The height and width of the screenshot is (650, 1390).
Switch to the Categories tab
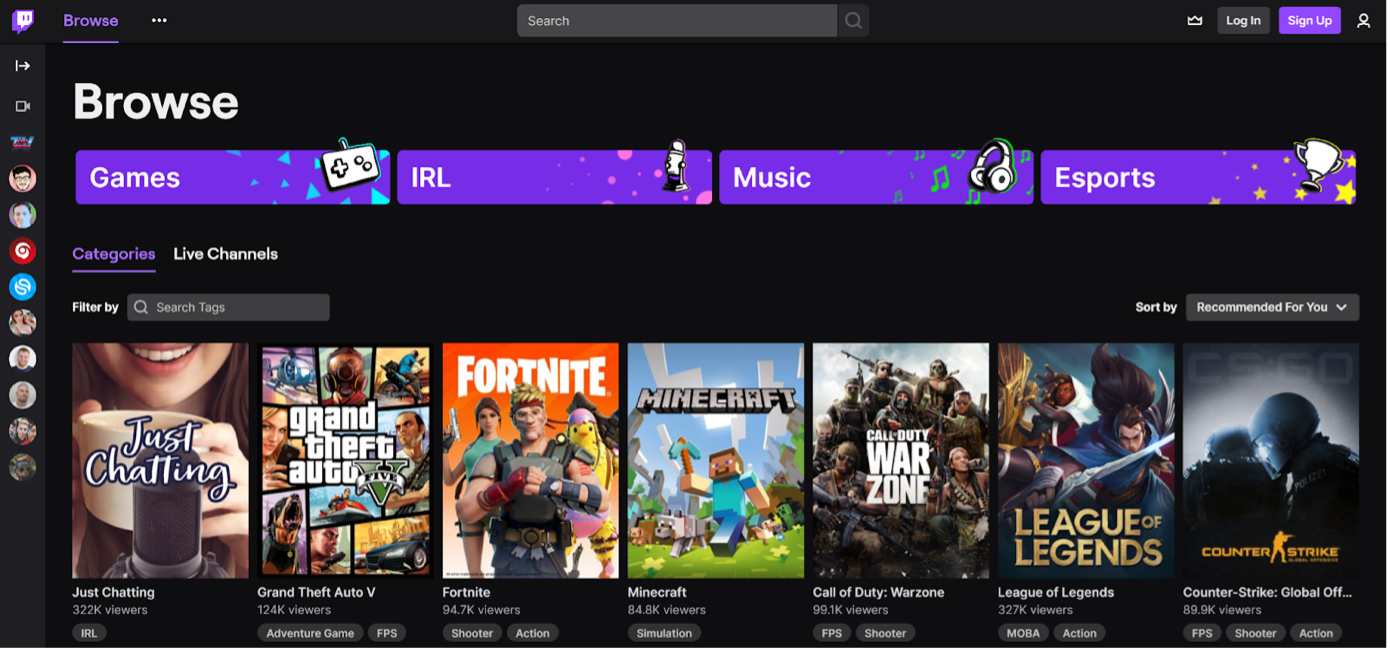pos(114,254)
